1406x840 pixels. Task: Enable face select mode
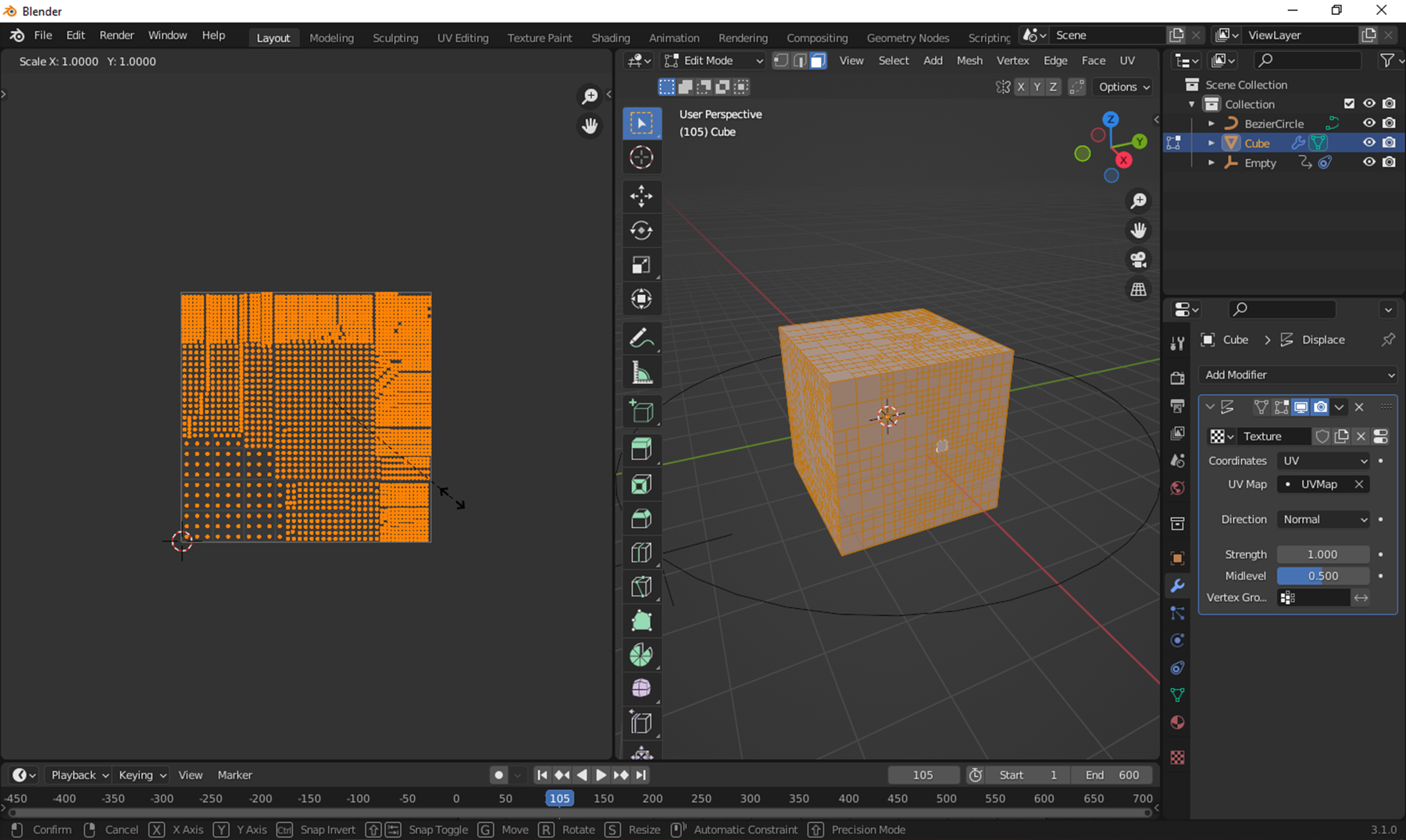[x=818, y=61]
